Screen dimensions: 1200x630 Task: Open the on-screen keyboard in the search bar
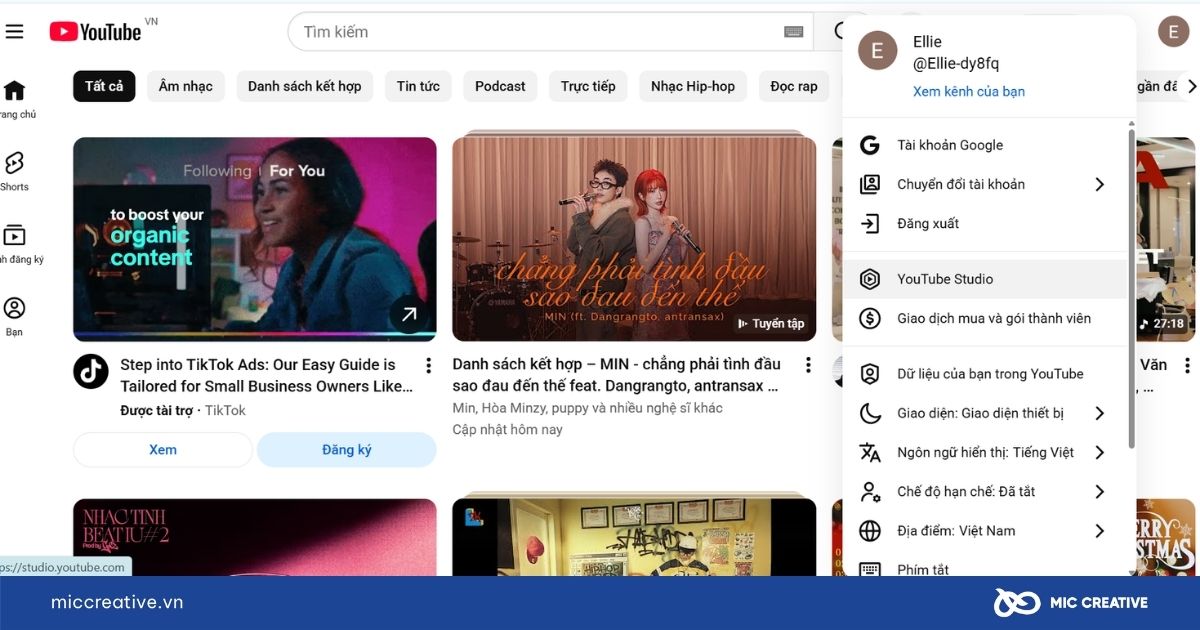(x=795, y=31)
